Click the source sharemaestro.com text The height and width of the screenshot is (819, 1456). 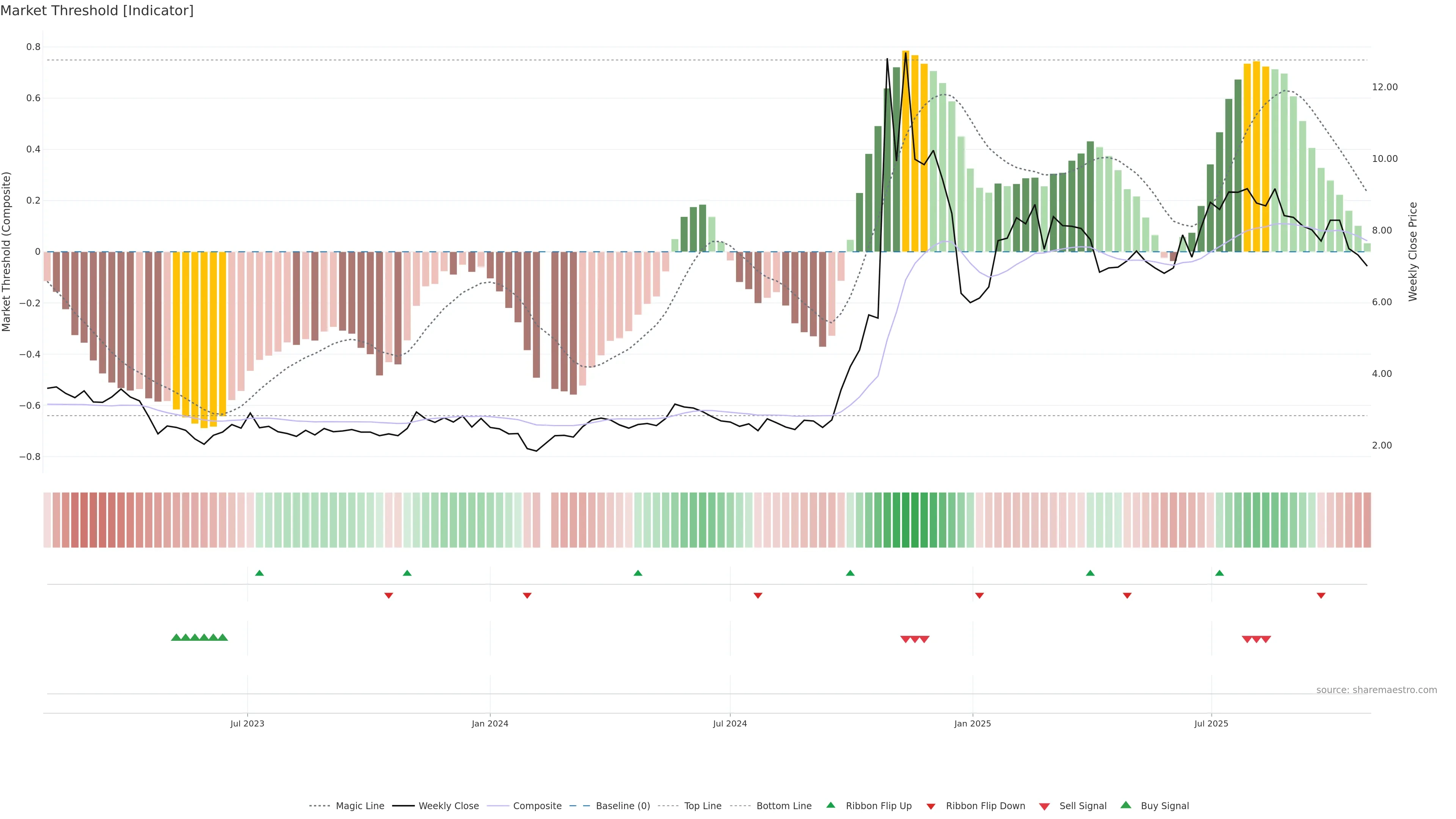[x=1376, y=690]
